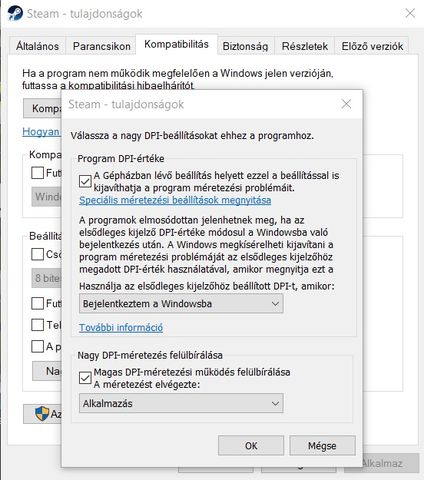Viewport: 424px width, 480px height.
Task: Tick the first checkbox under Beállítások
Action: tap(37, 254)
